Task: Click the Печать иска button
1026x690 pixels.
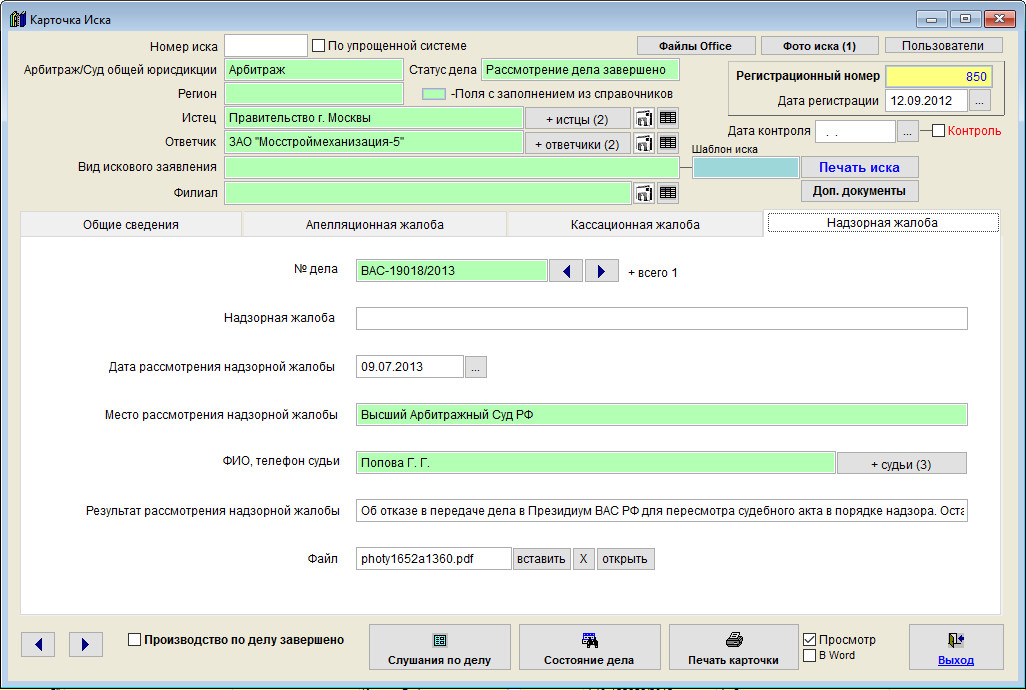Action: 859,167
